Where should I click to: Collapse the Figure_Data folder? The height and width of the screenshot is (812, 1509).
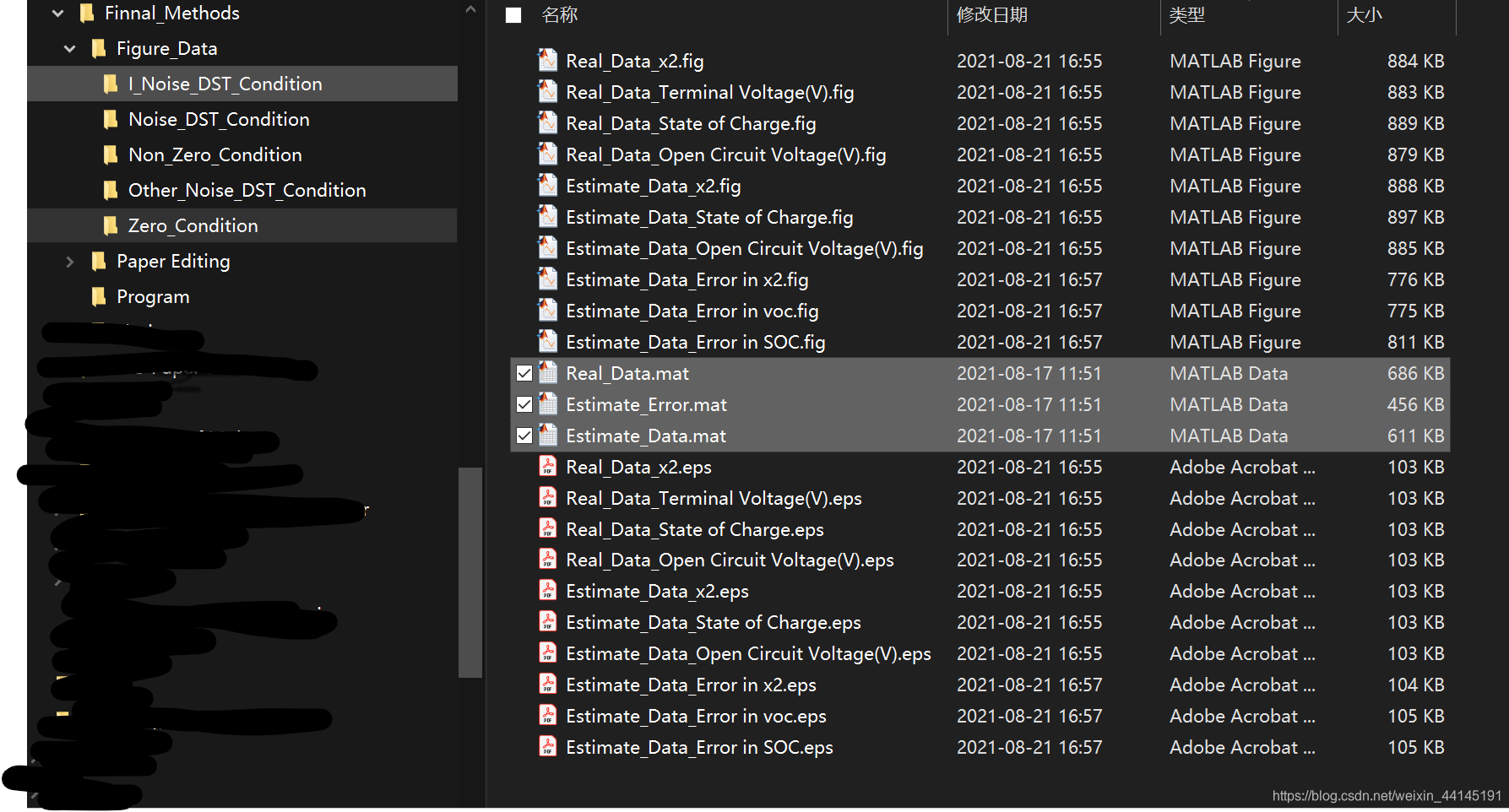coord(70,49)
